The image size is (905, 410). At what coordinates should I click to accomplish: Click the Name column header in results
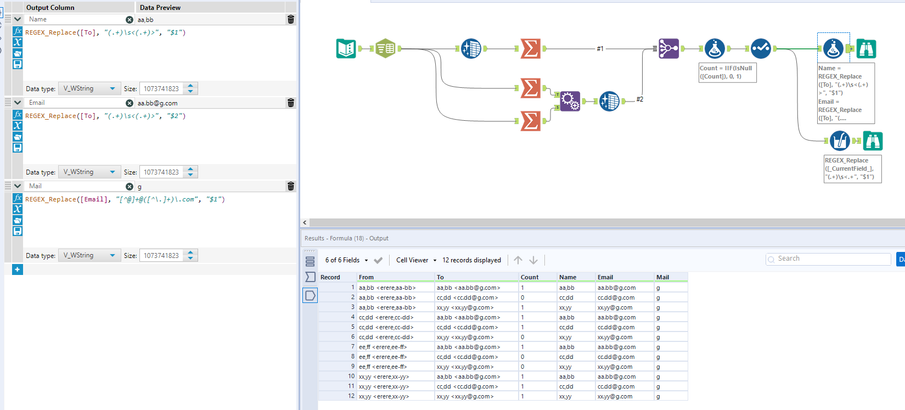pyautogui.click(x=576, y=277)
